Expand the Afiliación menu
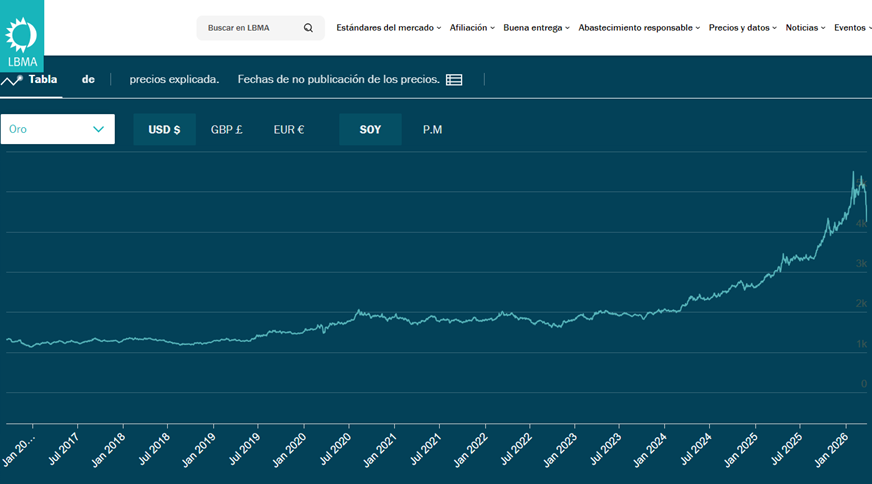The image size is (872, 484). click(472, 28)
